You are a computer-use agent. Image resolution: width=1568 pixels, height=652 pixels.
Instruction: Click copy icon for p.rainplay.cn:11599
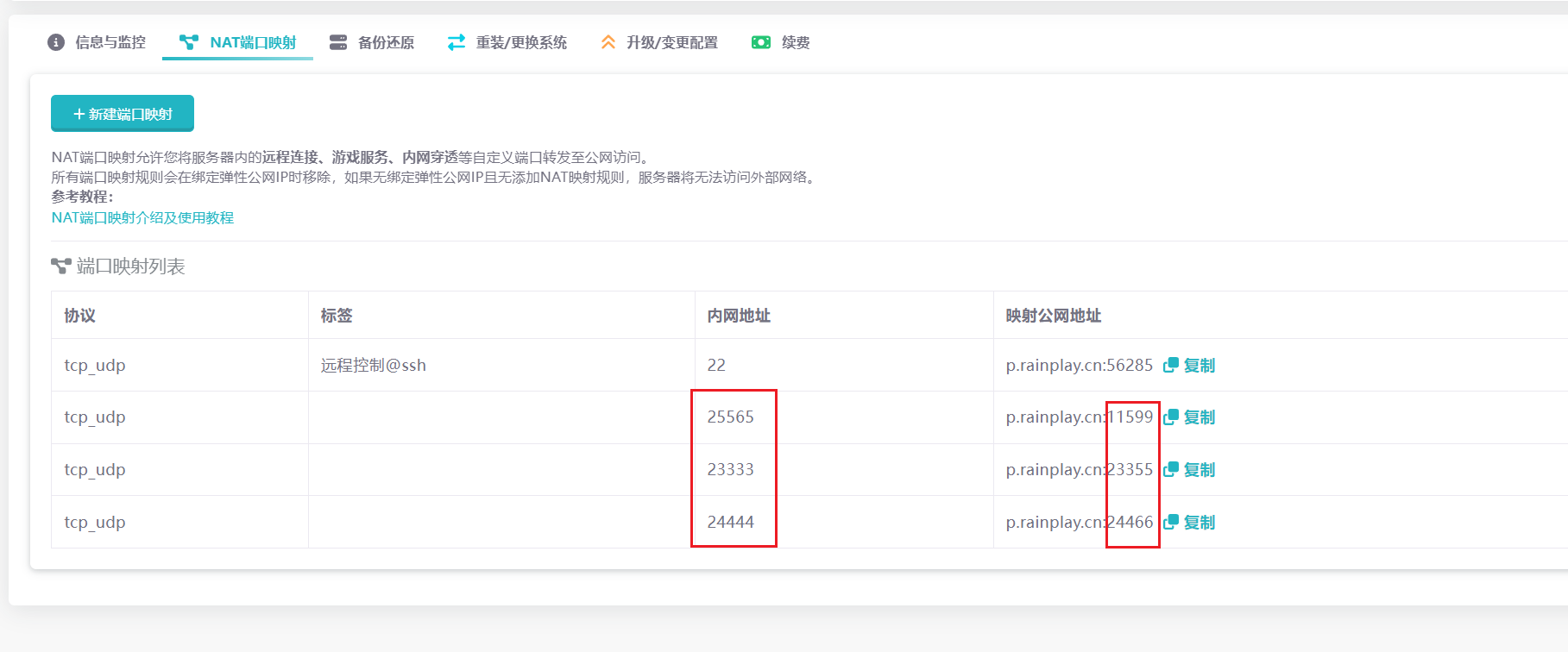tap(1170, 417)
